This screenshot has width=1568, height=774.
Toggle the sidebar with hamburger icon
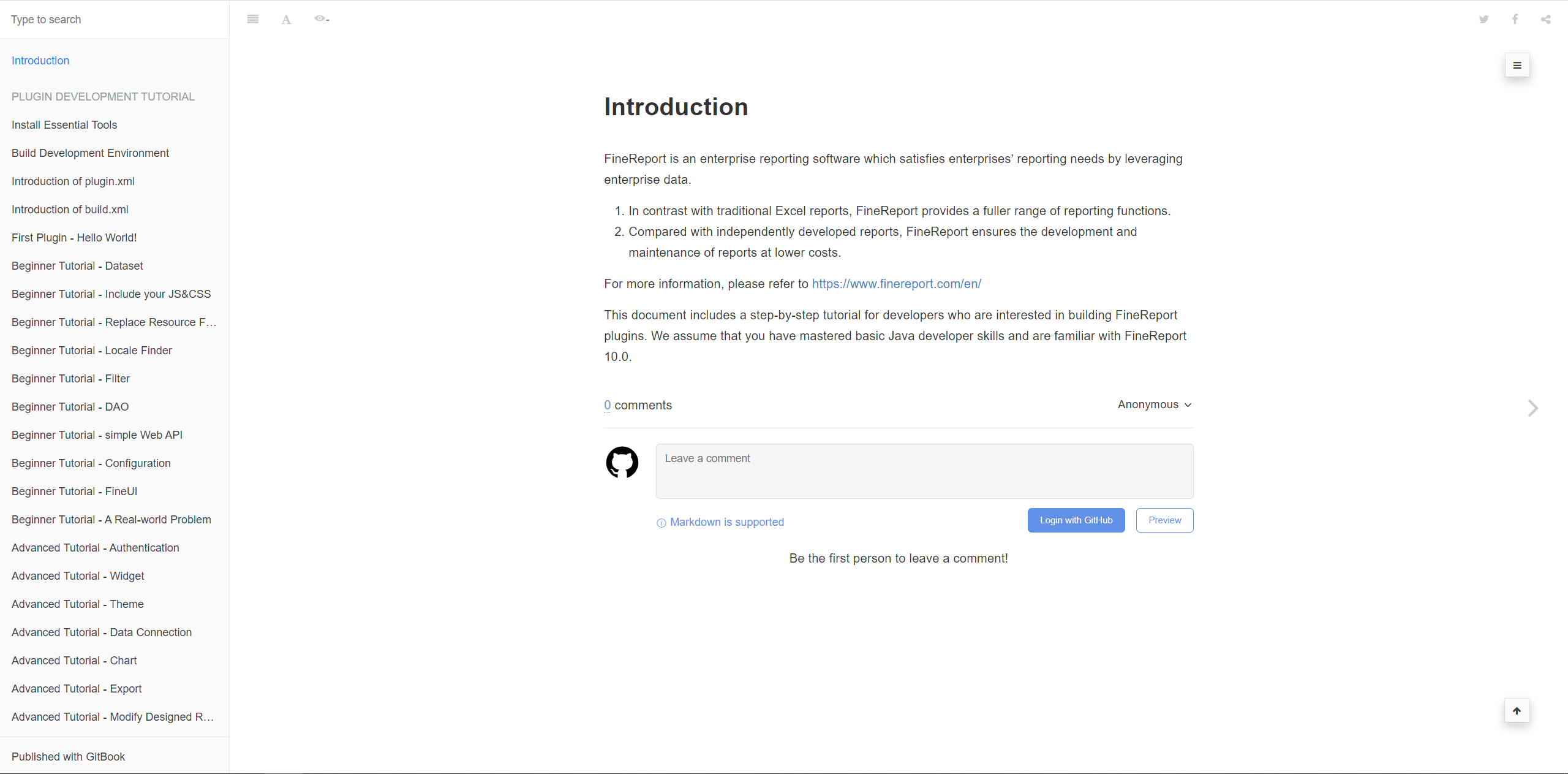click(253, 19)
